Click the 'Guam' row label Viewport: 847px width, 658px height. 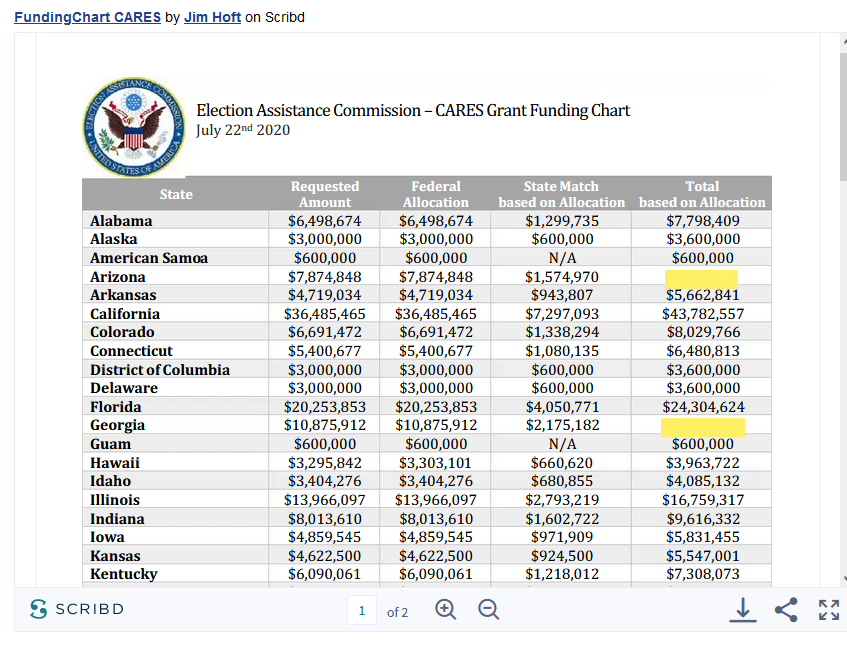click(110, 444)
